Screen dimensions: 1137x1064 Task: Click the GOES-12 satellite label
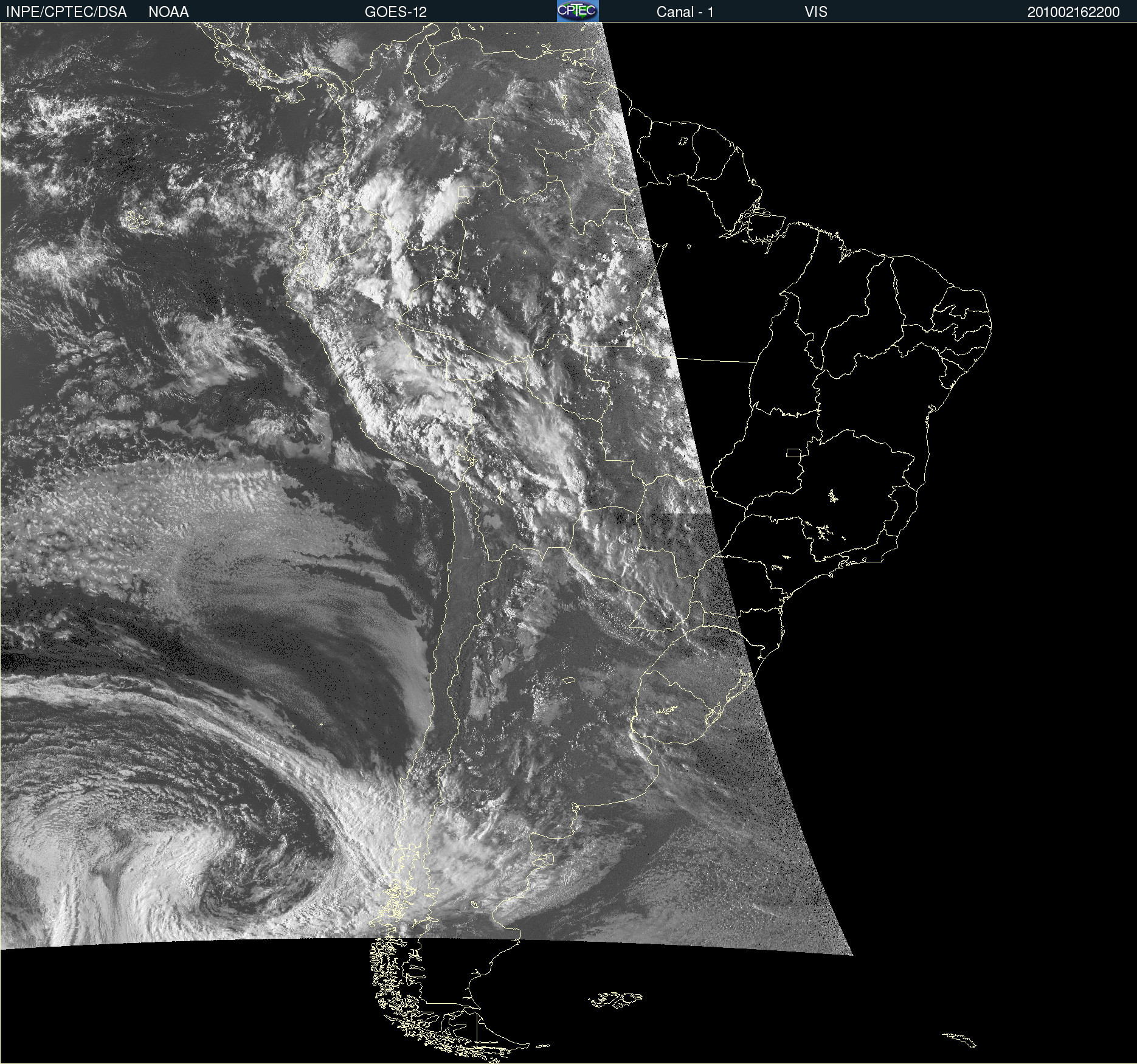[x=396, y=12]
